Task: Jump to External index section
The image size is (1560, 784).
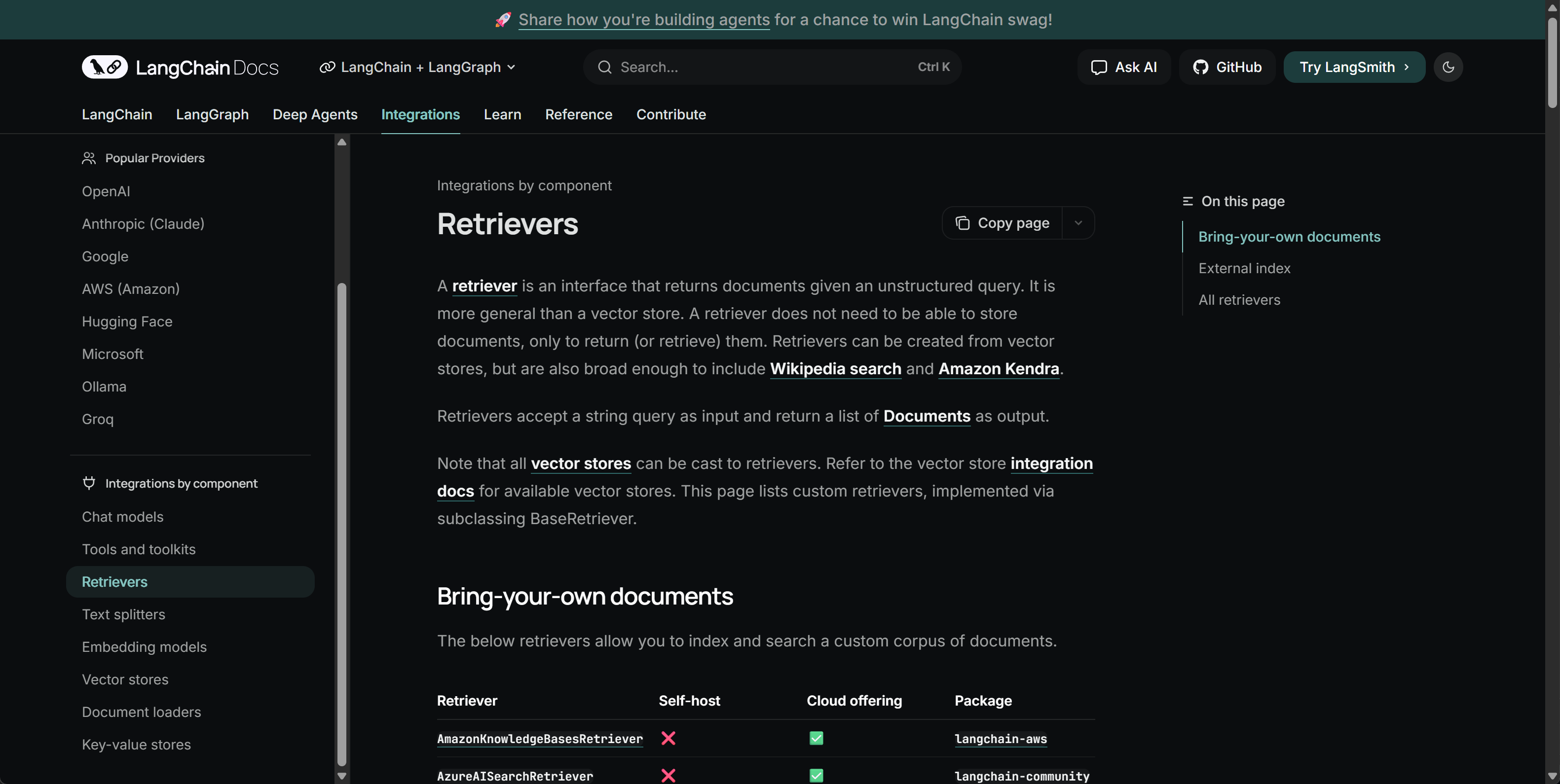Action: pyautogui.click(x=1244, y=268)
